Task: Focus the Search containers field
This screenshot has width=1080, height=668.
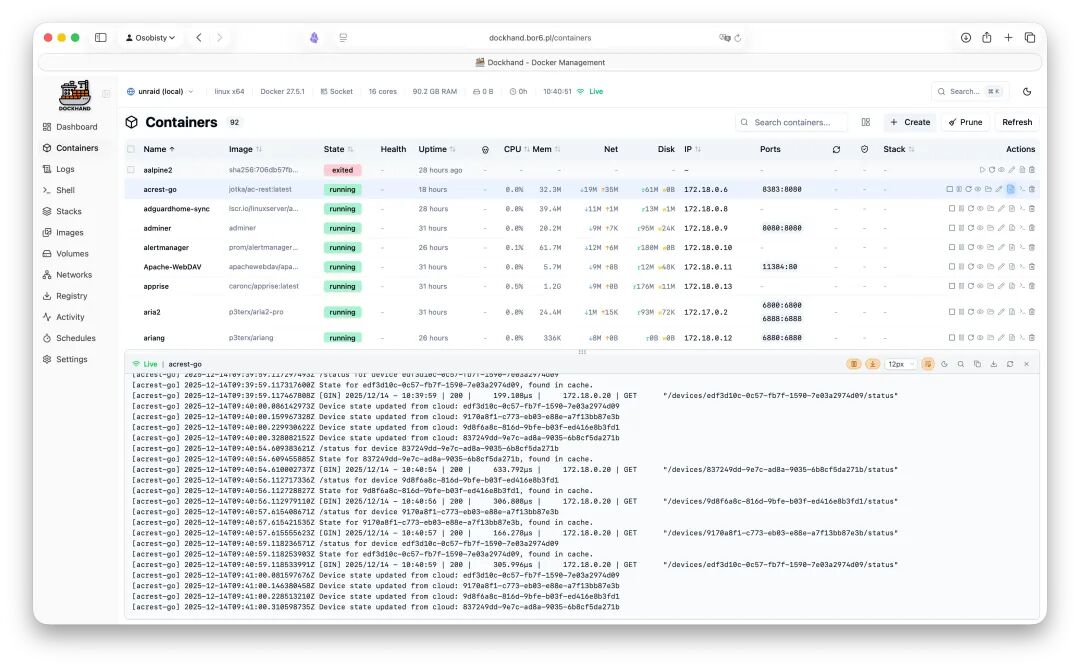Action: (x=791, y=122)
